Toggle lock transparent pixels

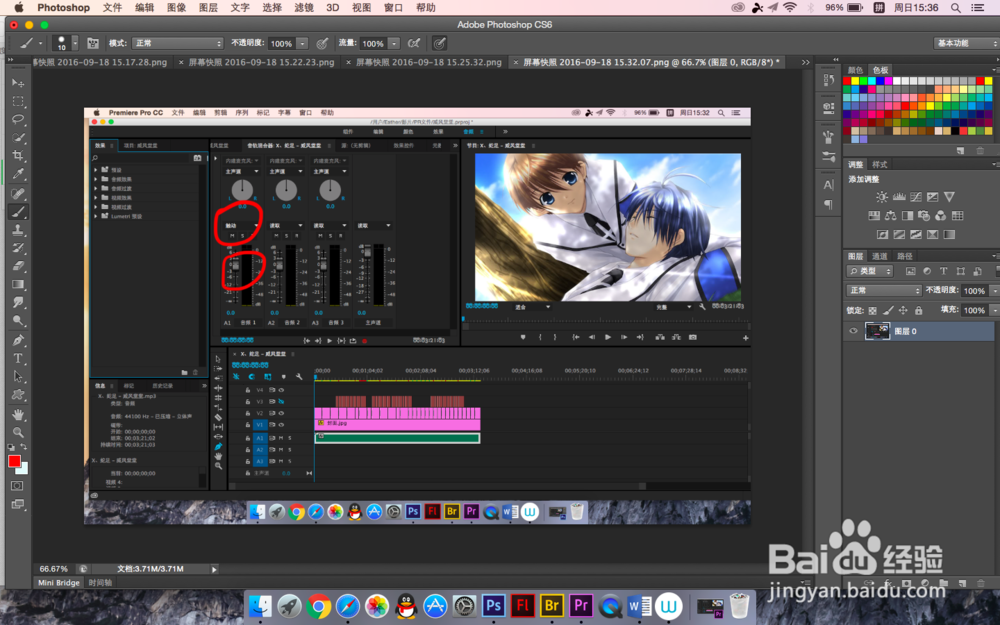tap(872, 311)
